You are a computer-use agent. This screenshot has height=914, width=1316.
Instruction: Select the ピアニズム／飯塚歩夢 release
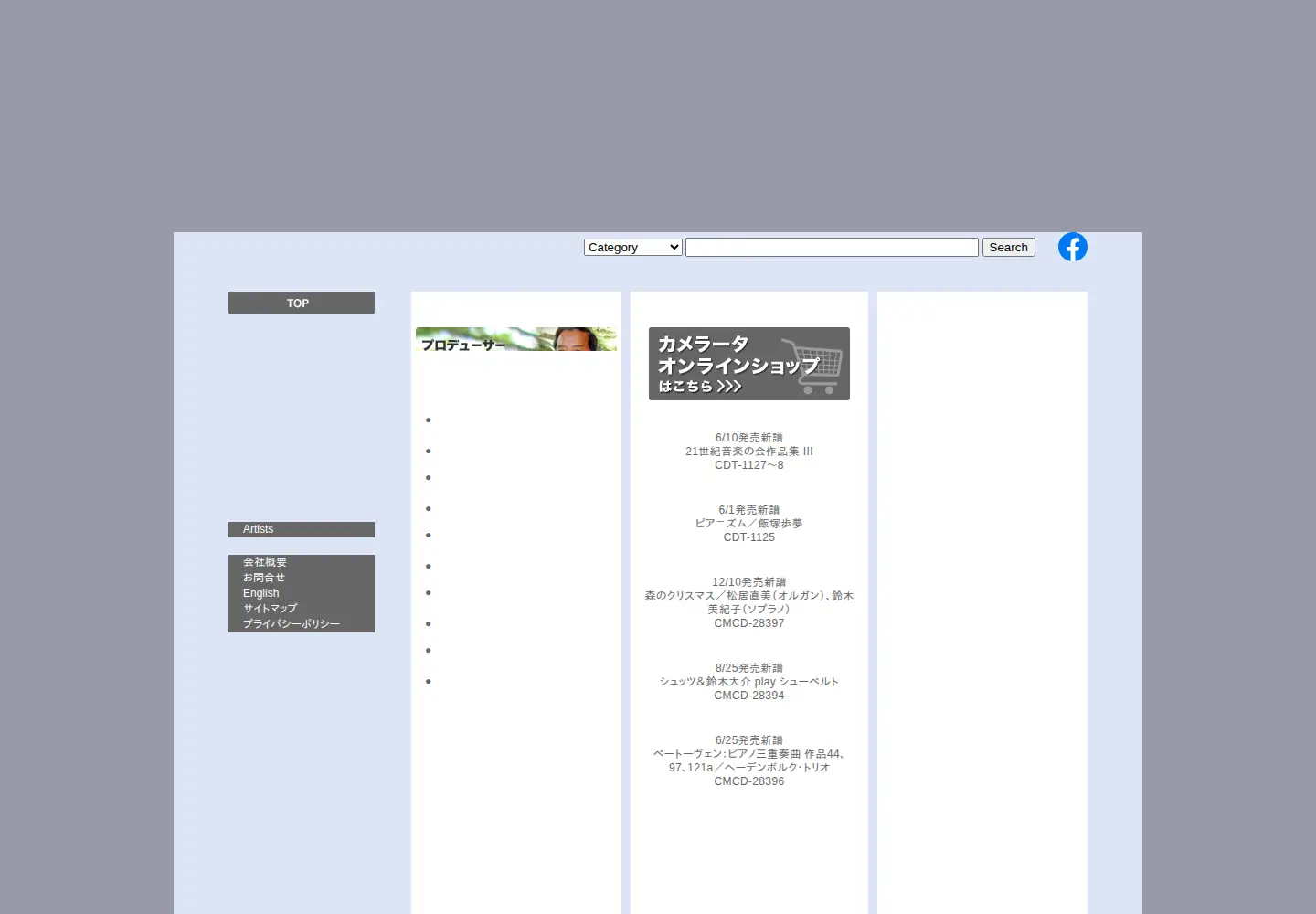coord(749,524)
